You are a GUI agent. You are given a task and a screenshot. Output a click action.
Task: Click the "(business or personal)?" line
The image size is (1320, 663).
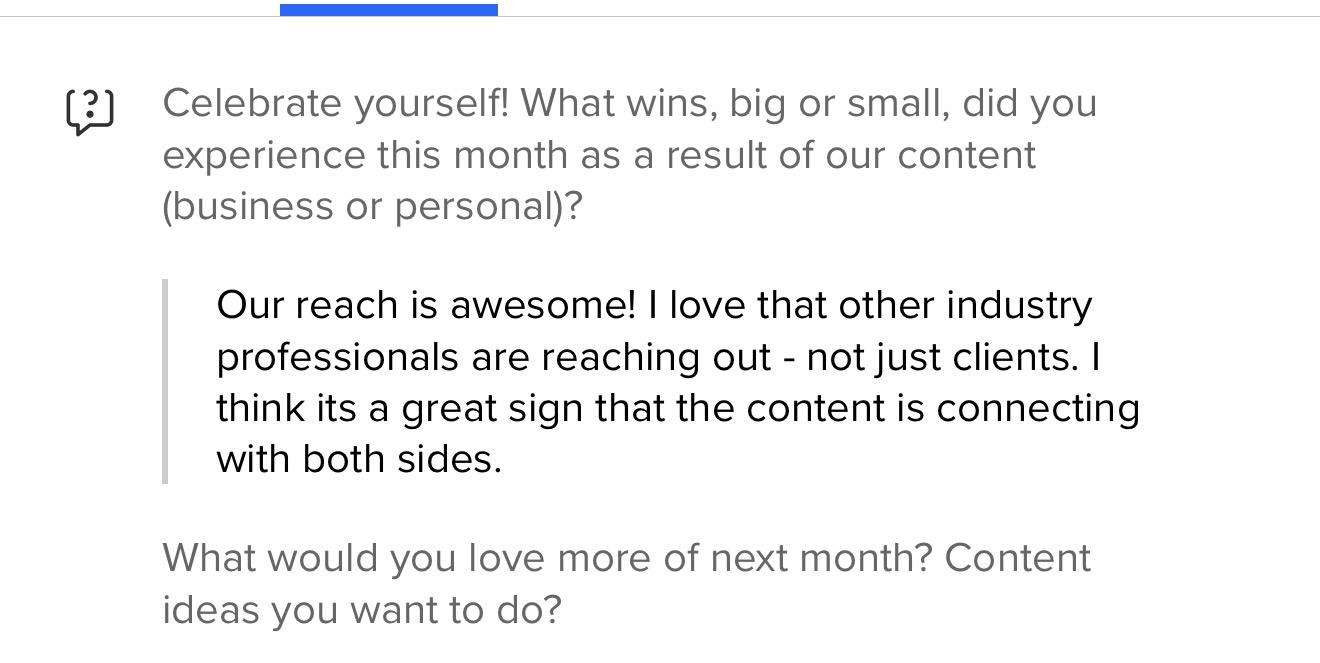coord(371,206)
